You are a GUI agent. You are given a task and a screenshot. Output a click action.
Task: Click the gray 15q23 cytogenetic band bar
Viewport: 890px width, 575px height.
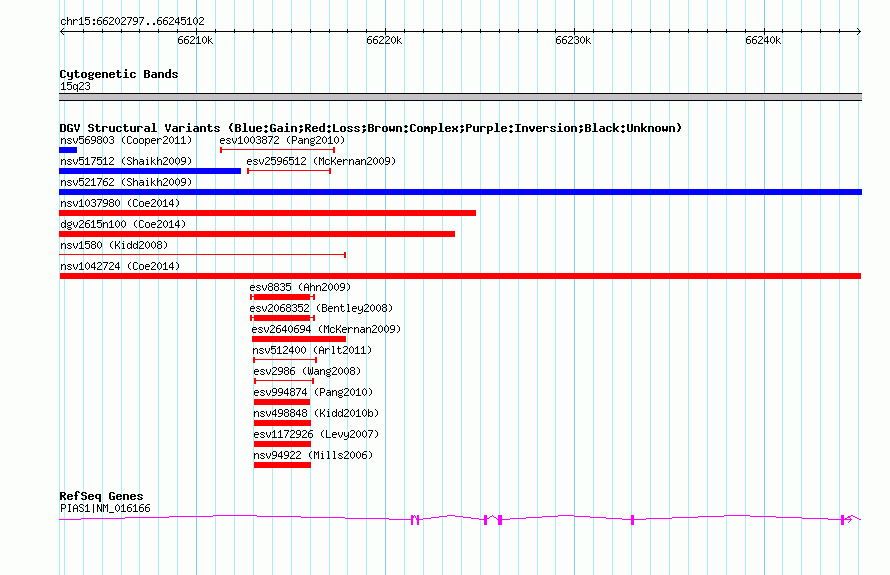(x=460, y=97)
